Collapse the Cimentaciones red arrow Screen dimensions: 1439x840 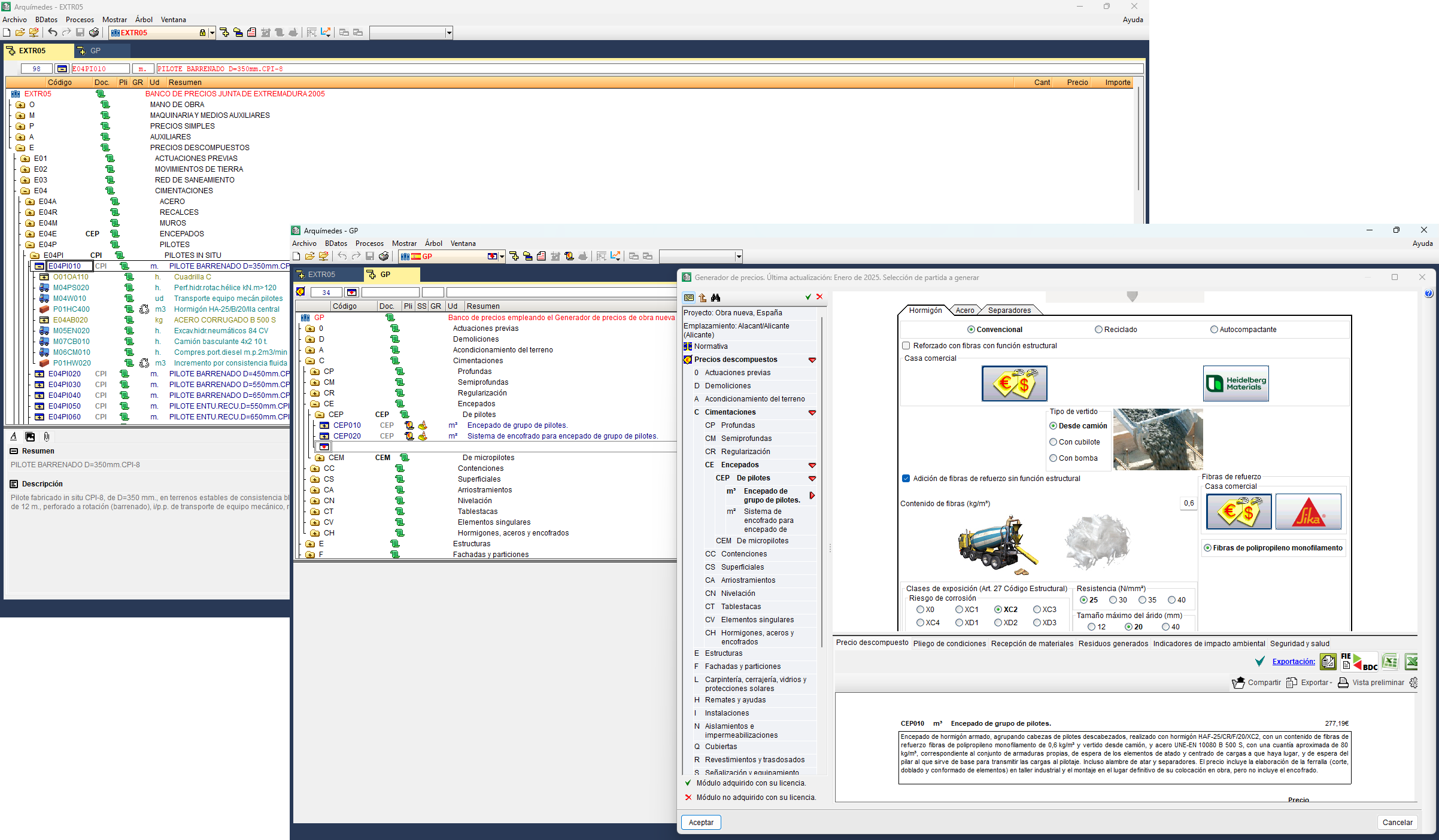812,412
